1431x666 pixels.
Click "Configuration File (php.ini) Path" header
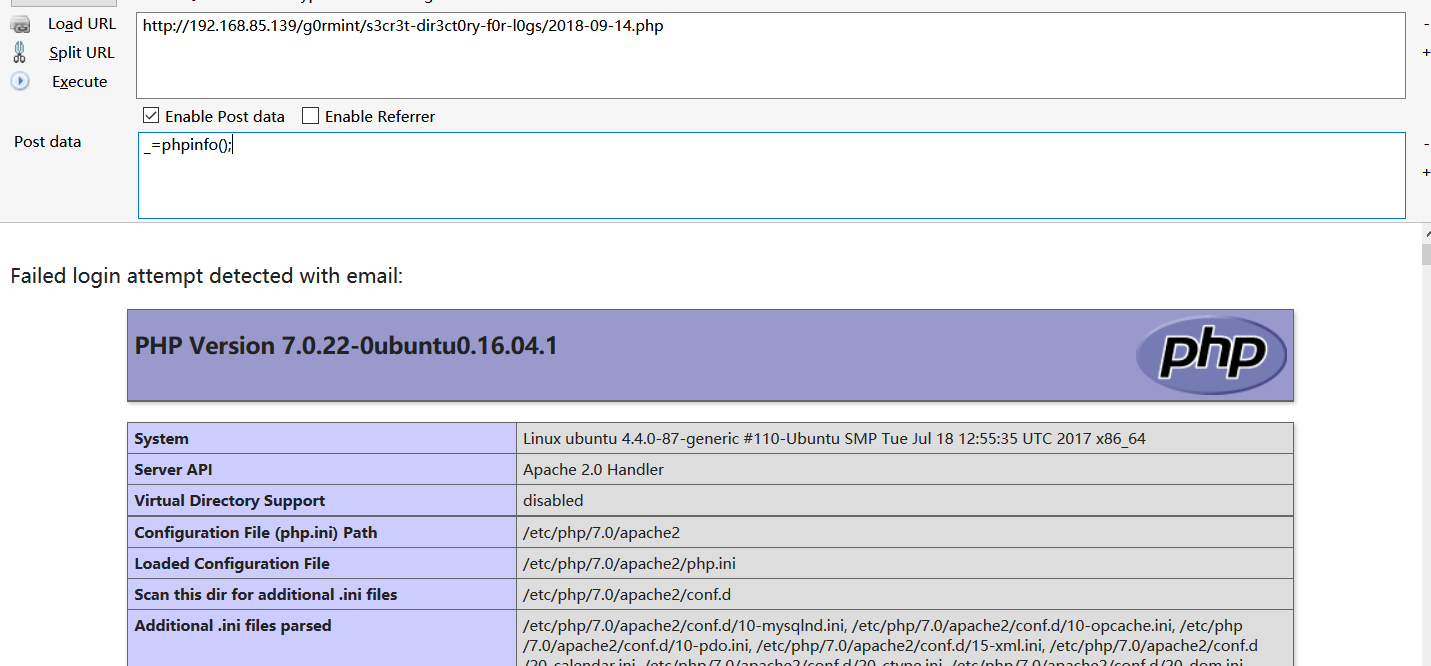[x=322, y=532]
